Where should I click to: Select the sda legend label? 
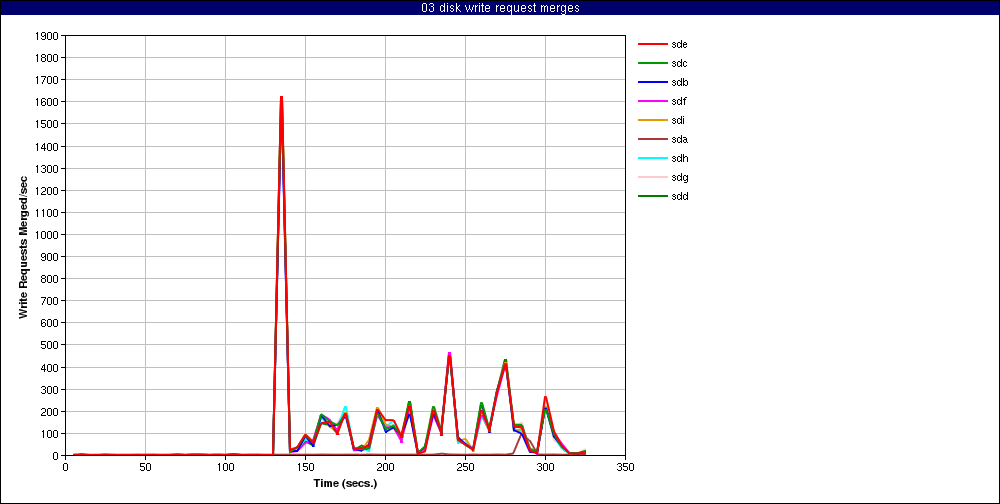(679, 139)
